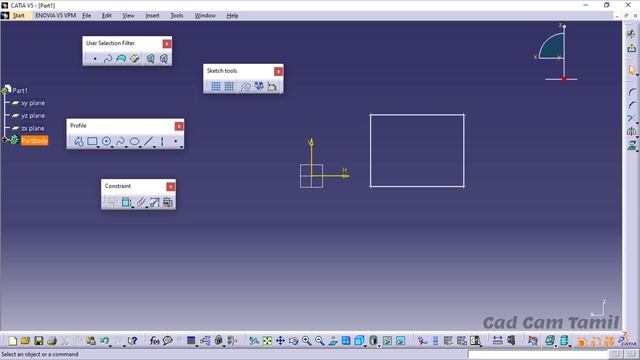This screenshot has height=360, width=640.
Task: Close the User Selection Filter toolbar
Action: point(167,44)
